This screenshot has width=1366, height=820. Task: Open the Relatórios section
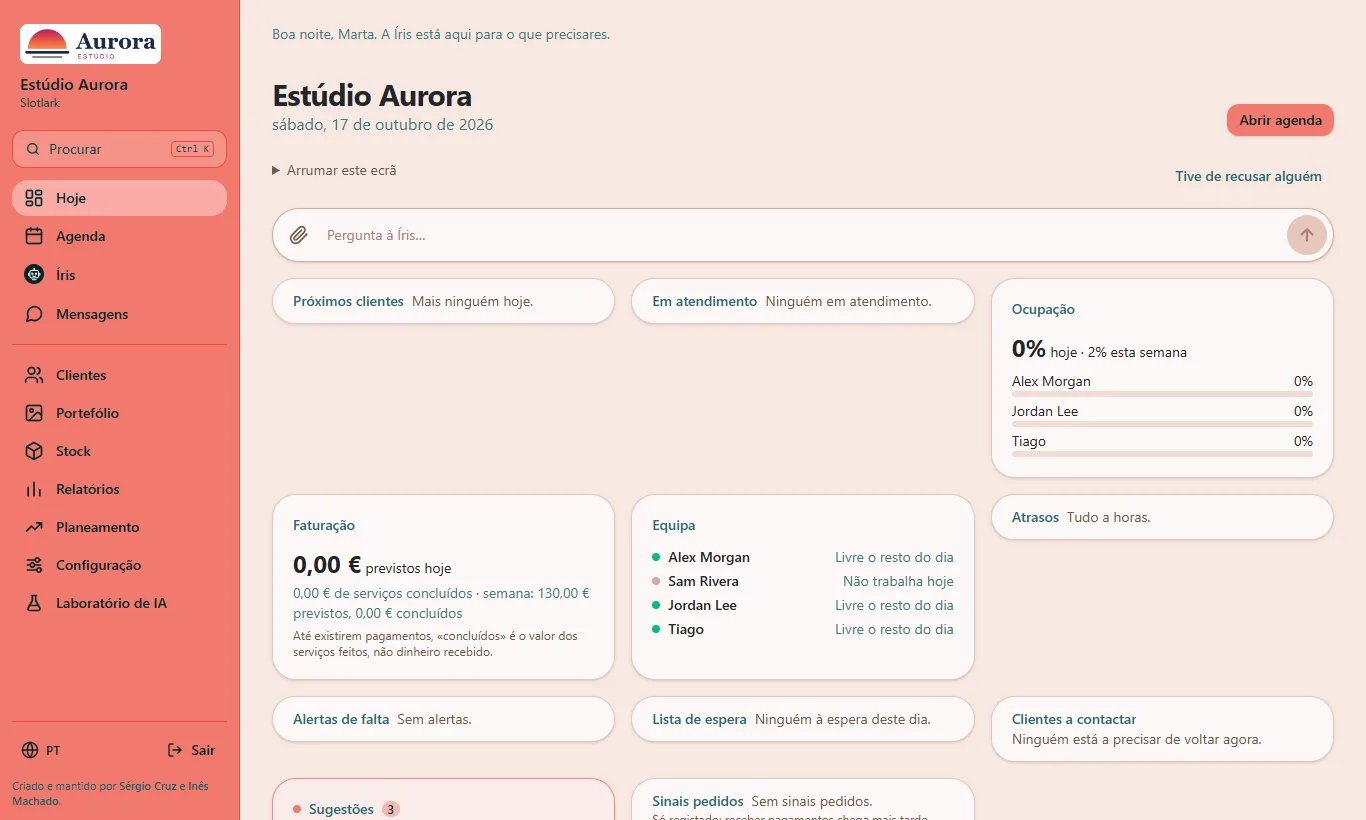[x=119, y=489]
